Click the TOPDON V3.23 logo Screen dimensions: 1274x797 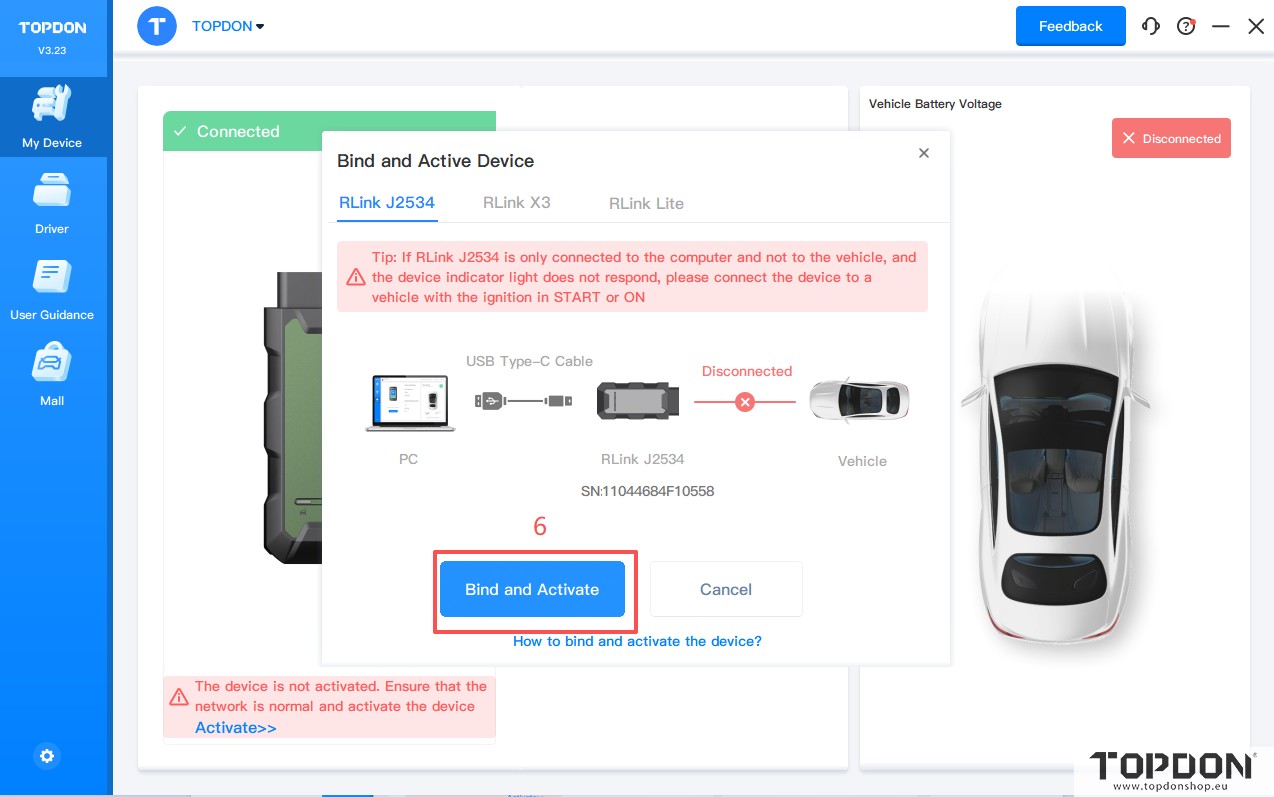click(x=53, y=37)
